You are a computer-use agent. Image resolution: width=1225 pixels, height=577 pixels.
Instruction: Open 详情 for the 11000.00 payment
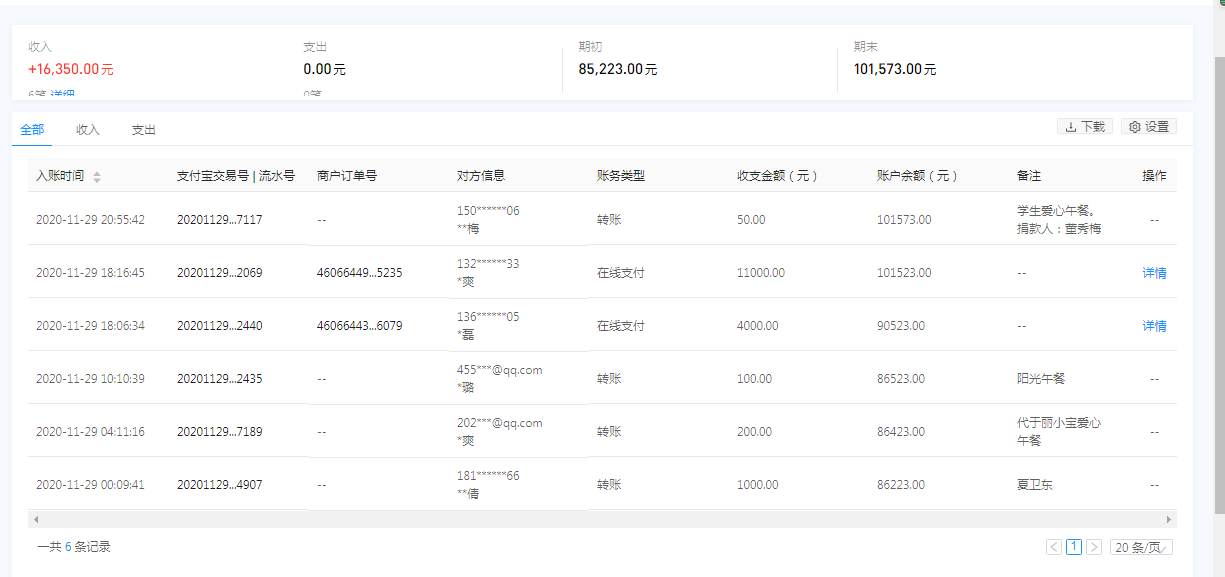coord(1154,273)
